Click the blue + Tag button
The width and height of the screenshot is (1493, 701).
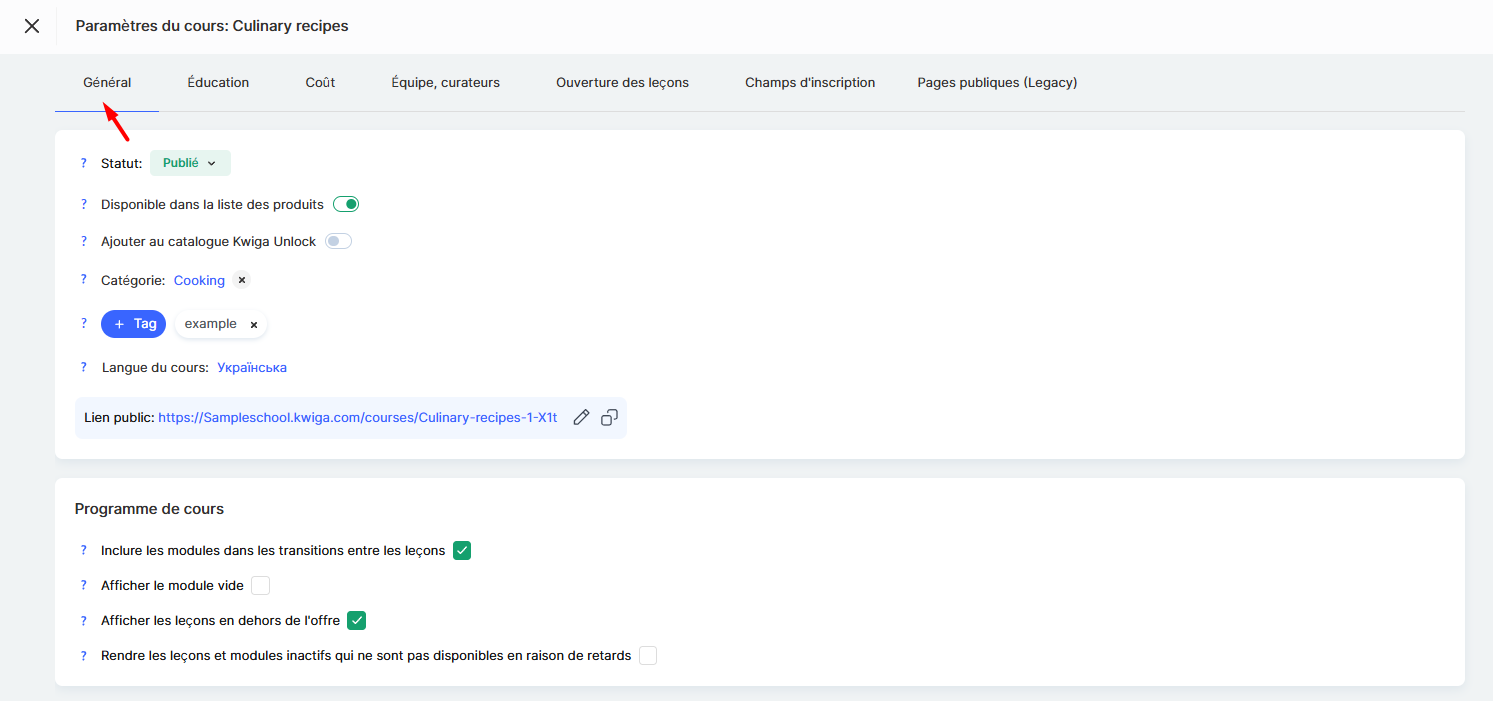click(x=134, y=324)
